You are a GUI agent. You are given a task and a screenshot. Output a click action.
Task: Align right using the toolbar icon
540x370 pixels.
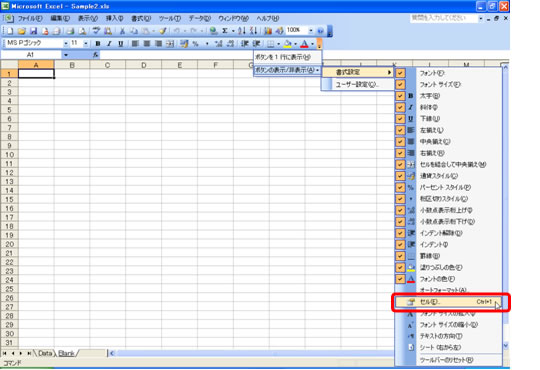158,44
